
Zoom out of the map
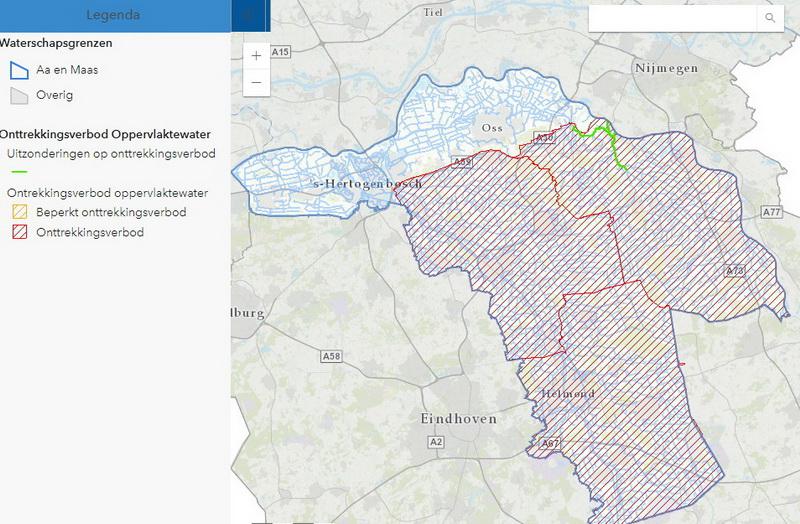point(257,82)
